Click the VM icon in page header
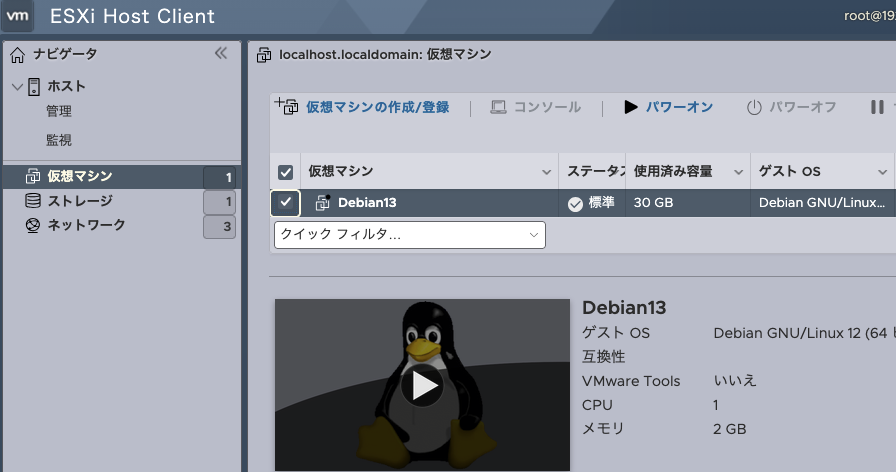The image size is (896, 472). click(x=264, y=55)
